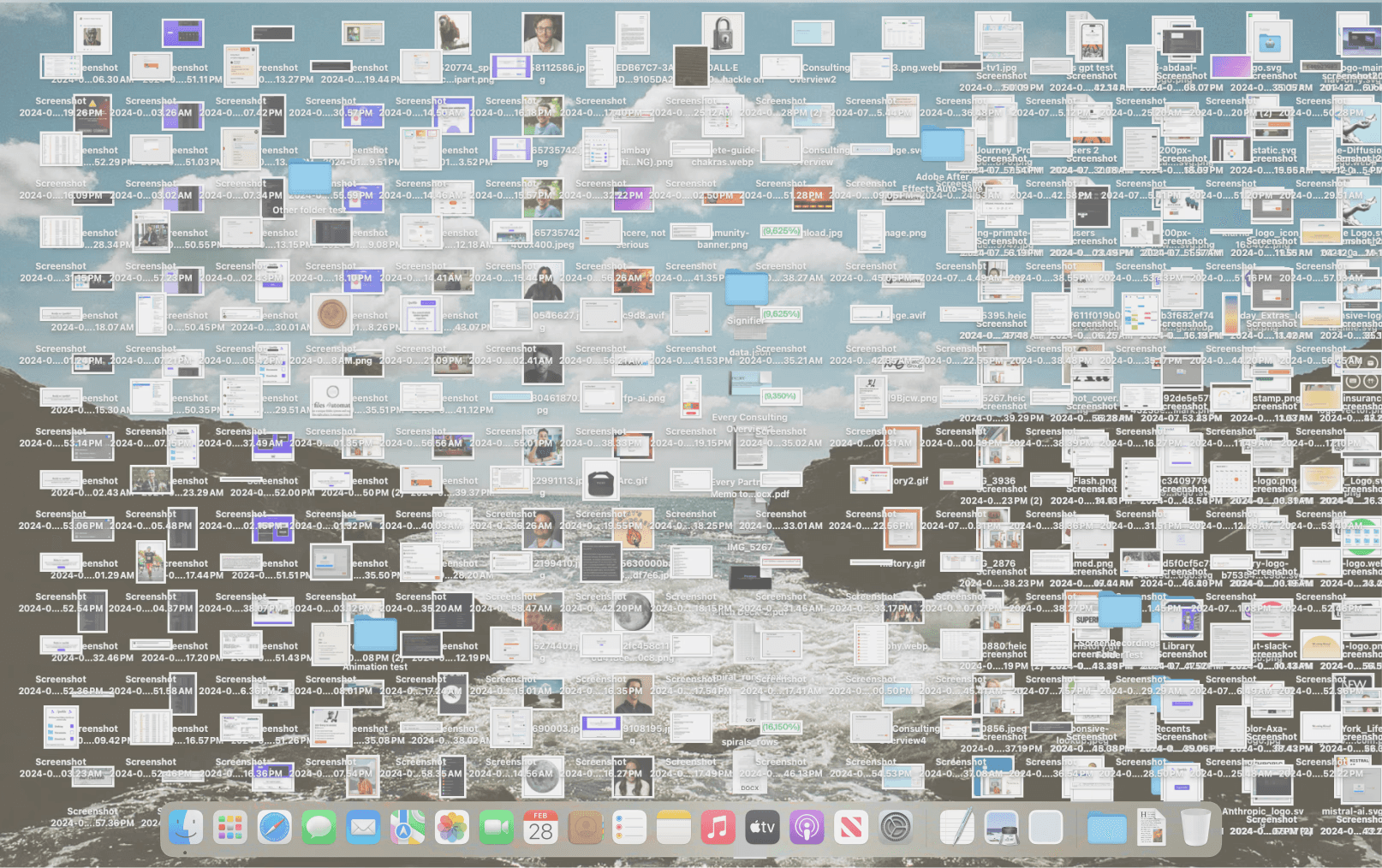
Task: Launch the Photos app
Action: (452, 827)
